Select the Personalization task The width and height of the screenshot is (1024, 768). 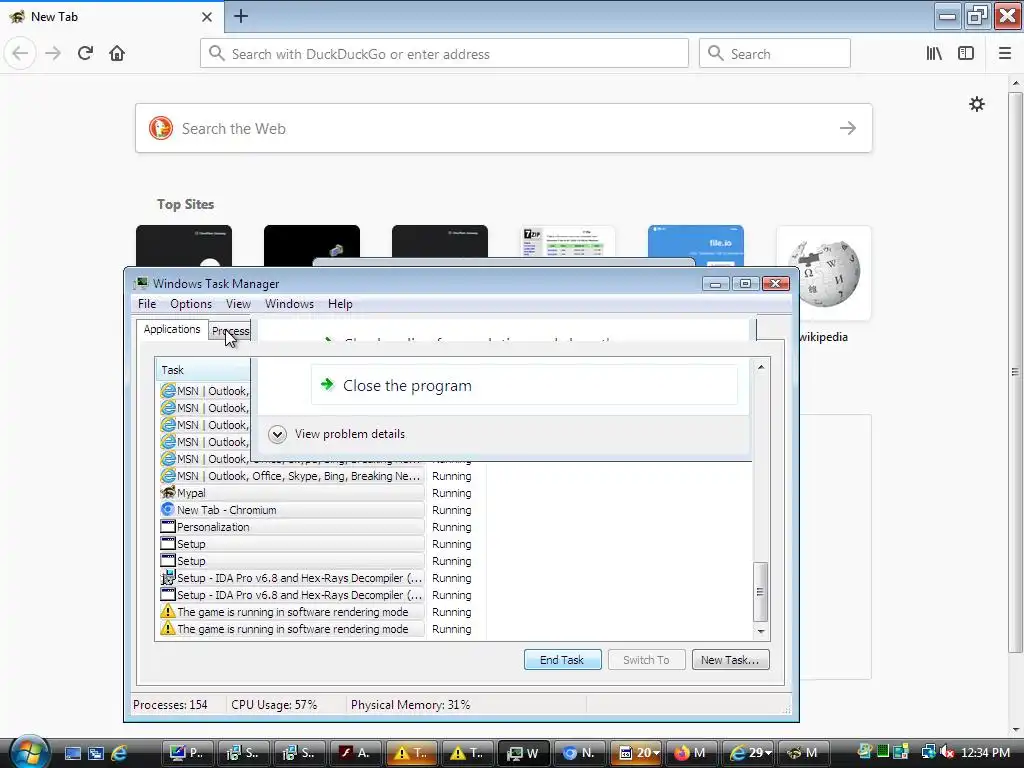coord(292,527)
